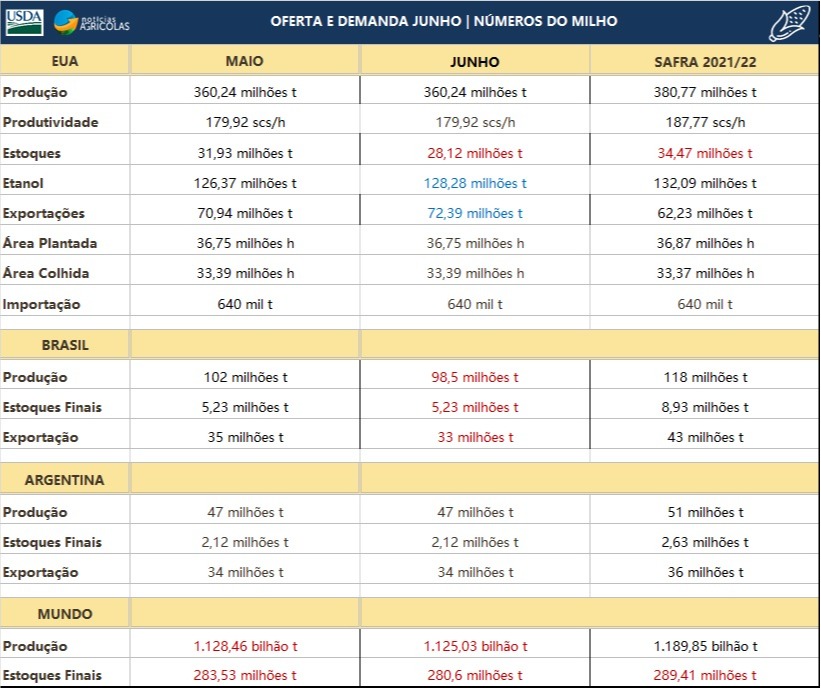821x688 pixels.
Task: Click the red 289,41 milhões t stock value
Action: click(704, 676)
